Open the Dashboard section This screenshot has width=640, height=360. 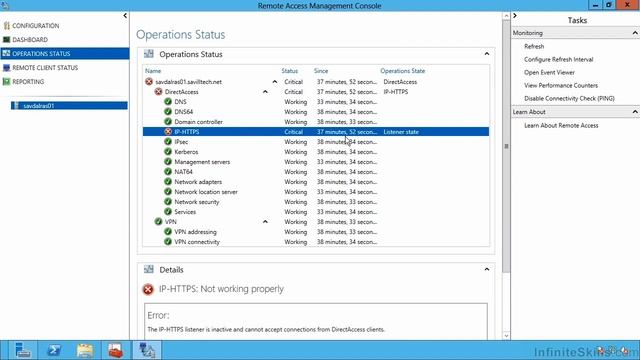tap(30, 40)
